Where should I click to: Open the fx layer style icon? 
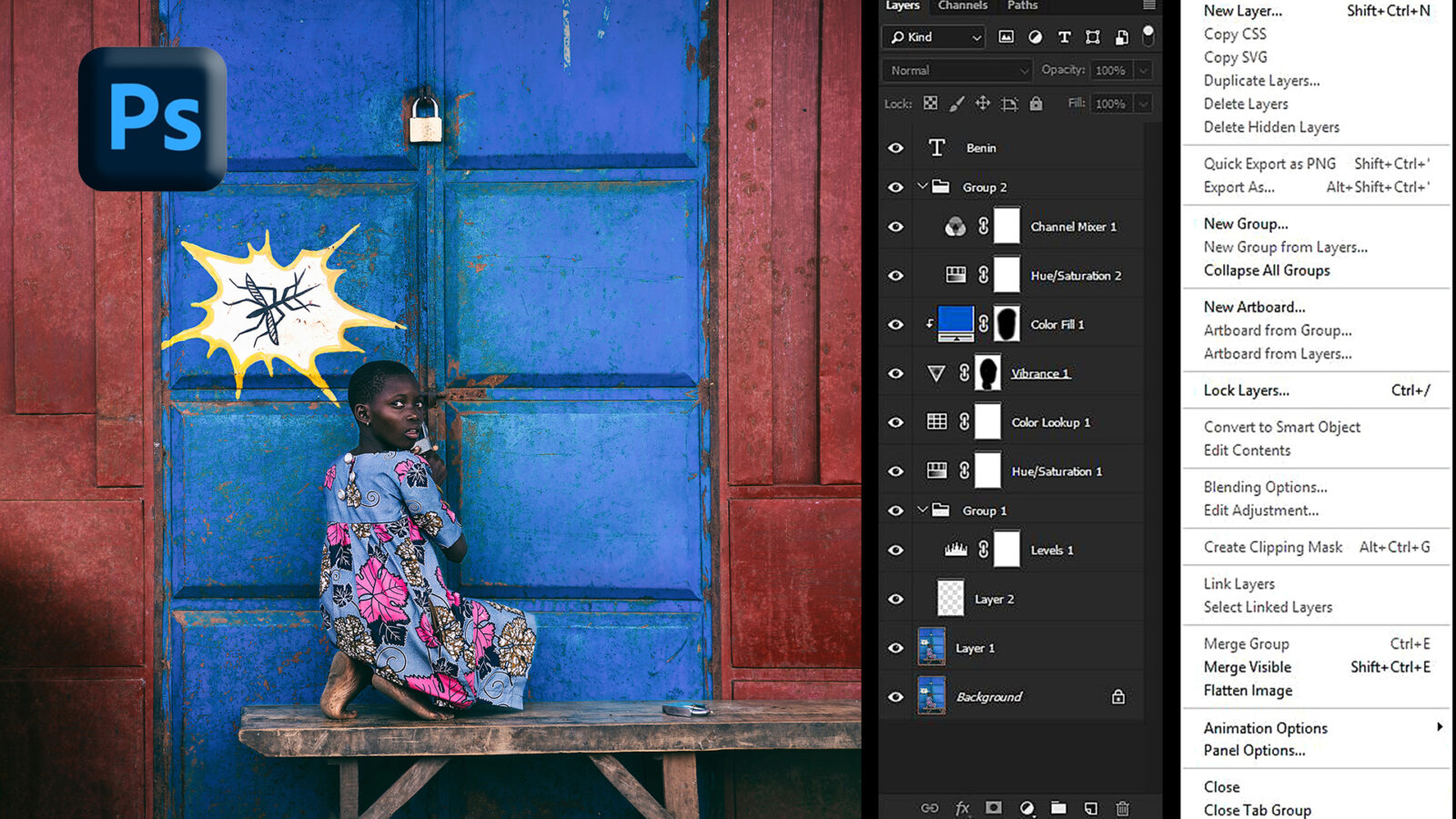[x=962, y=808]
